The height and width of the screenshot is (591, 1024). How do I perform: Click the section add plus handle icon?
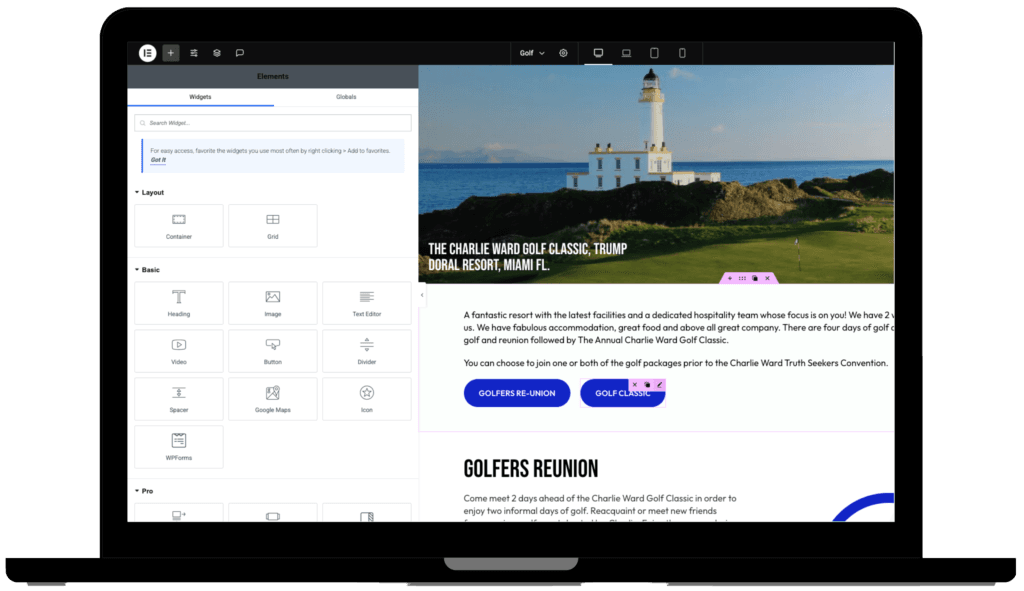pos(730,278)
